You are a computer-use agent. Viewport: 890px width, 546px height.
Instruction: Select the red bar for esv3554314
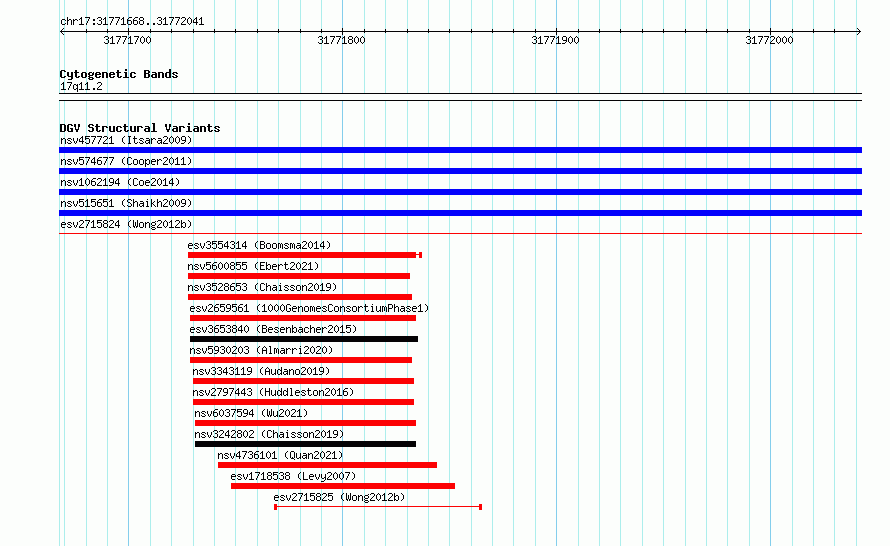[305, 255]
